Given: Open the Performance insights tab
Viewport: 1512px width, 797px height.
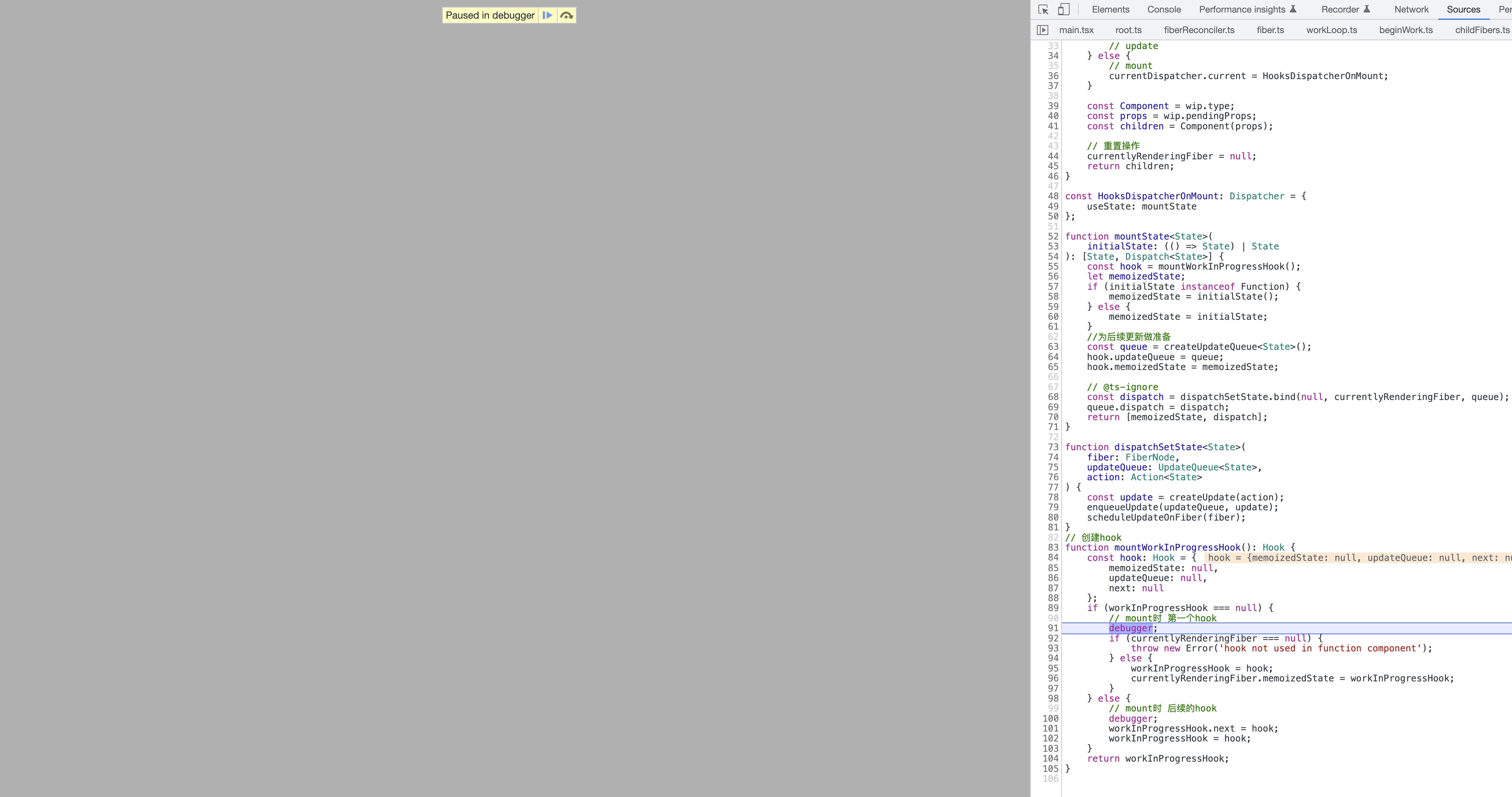Looking at the screenshot, I should tap(1248, 10).
